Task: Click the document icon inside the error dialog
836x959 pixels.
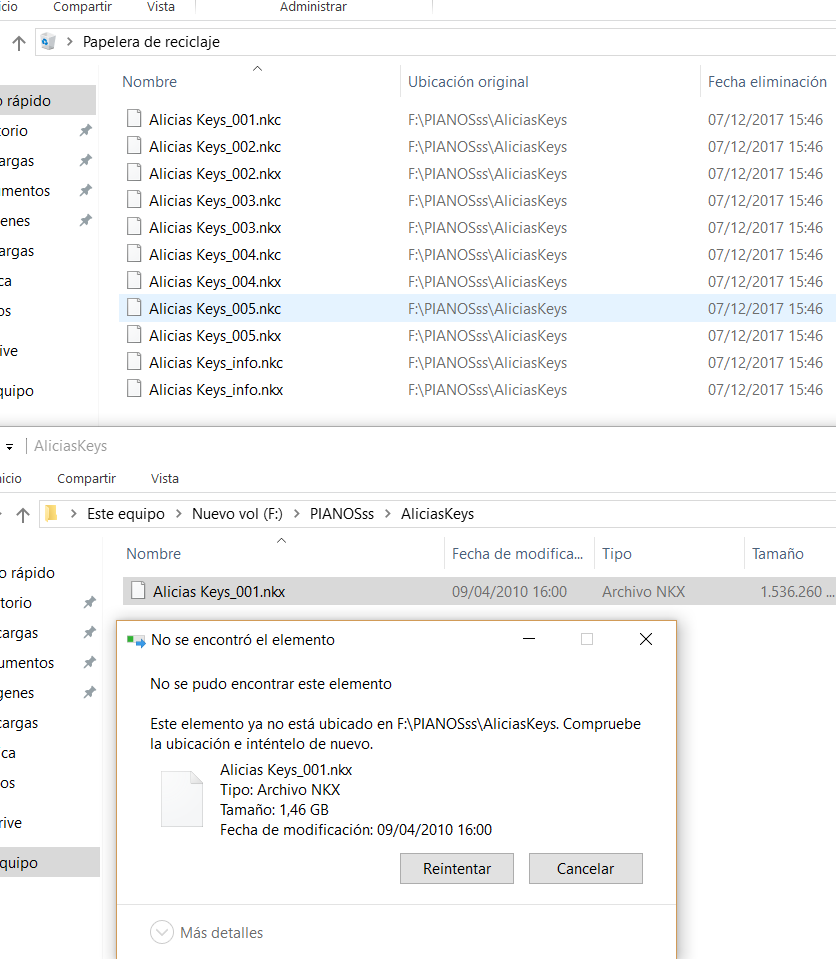Action: click(181, 798)
